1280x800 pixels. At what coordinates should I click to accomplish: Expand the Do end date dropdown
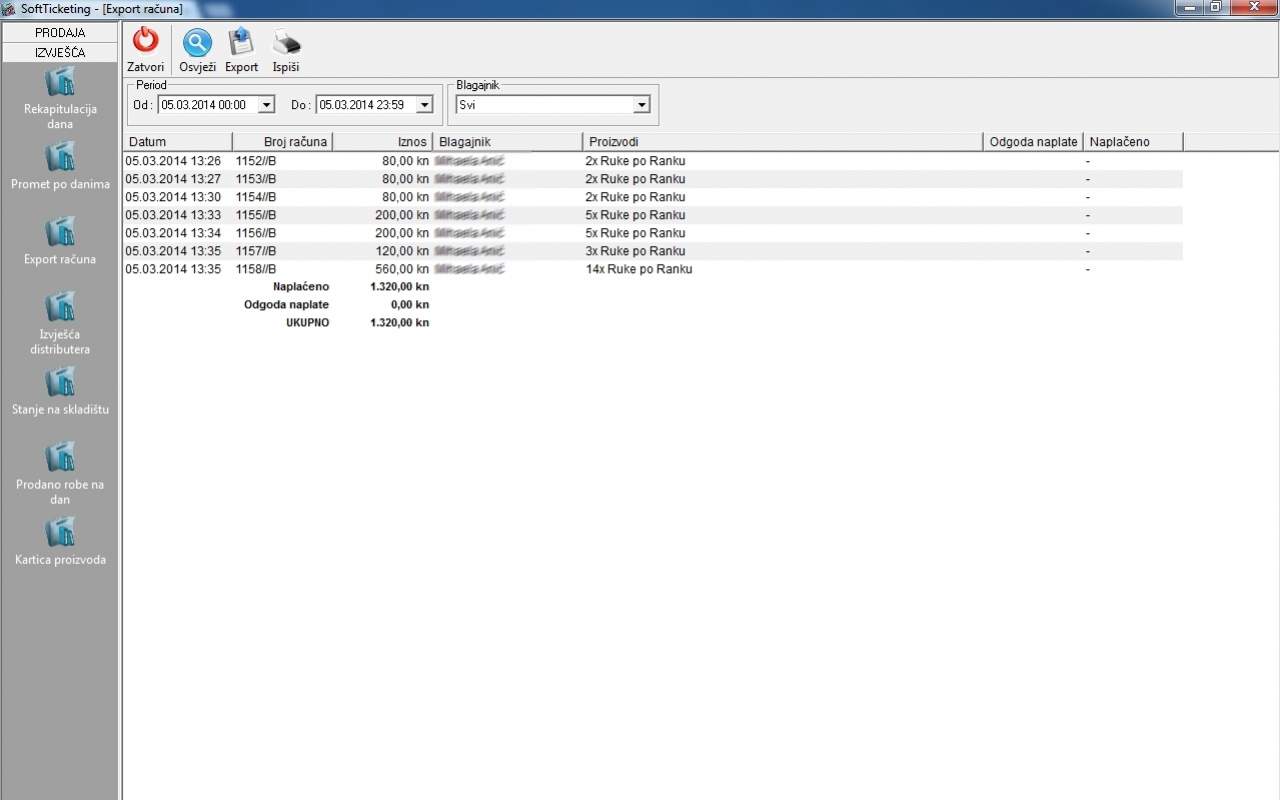pyautogui.click(x=424, y=105)
